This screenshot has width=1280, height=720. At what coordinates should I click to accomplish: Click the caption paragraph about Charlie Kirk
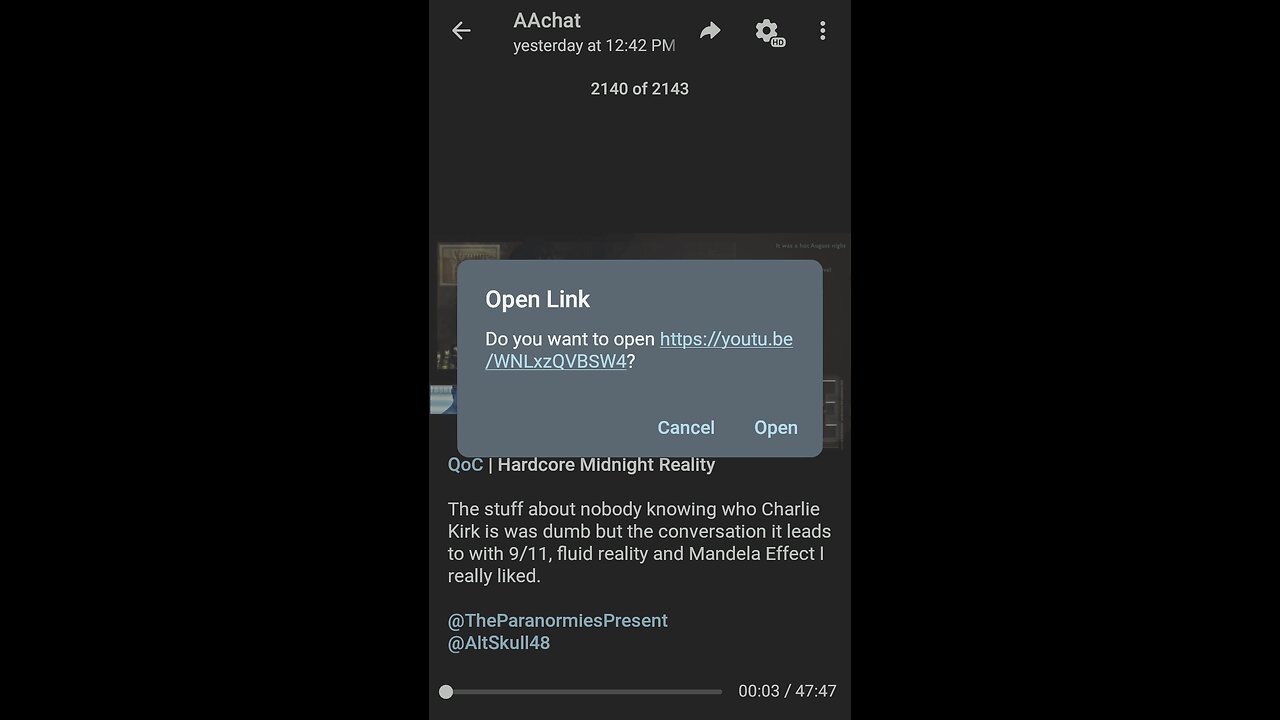point(640,542)
